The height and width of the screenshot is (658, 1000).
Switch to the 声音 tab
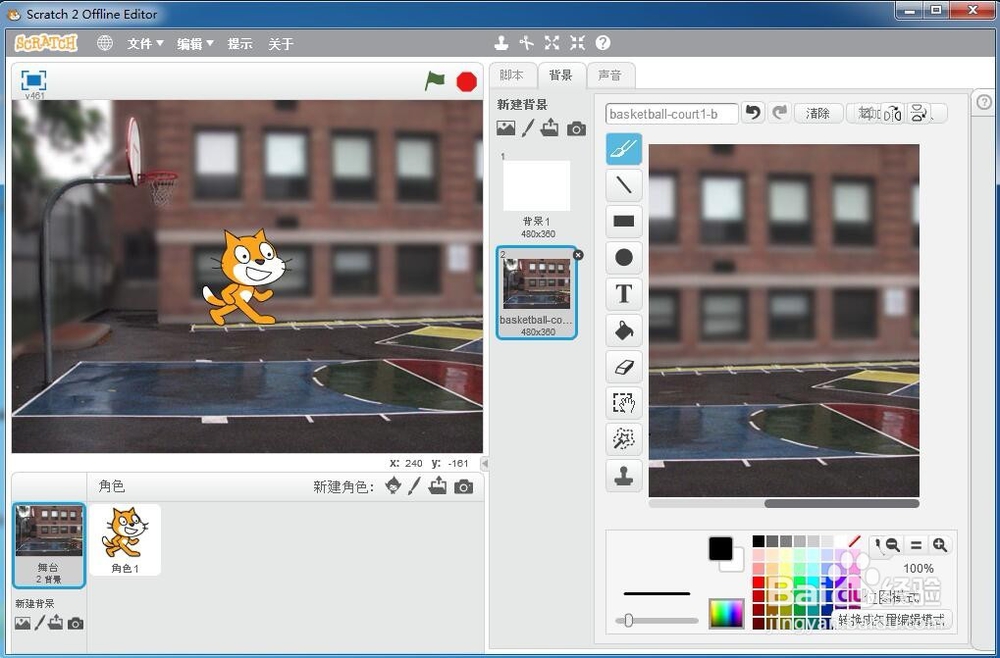[610, 75]
